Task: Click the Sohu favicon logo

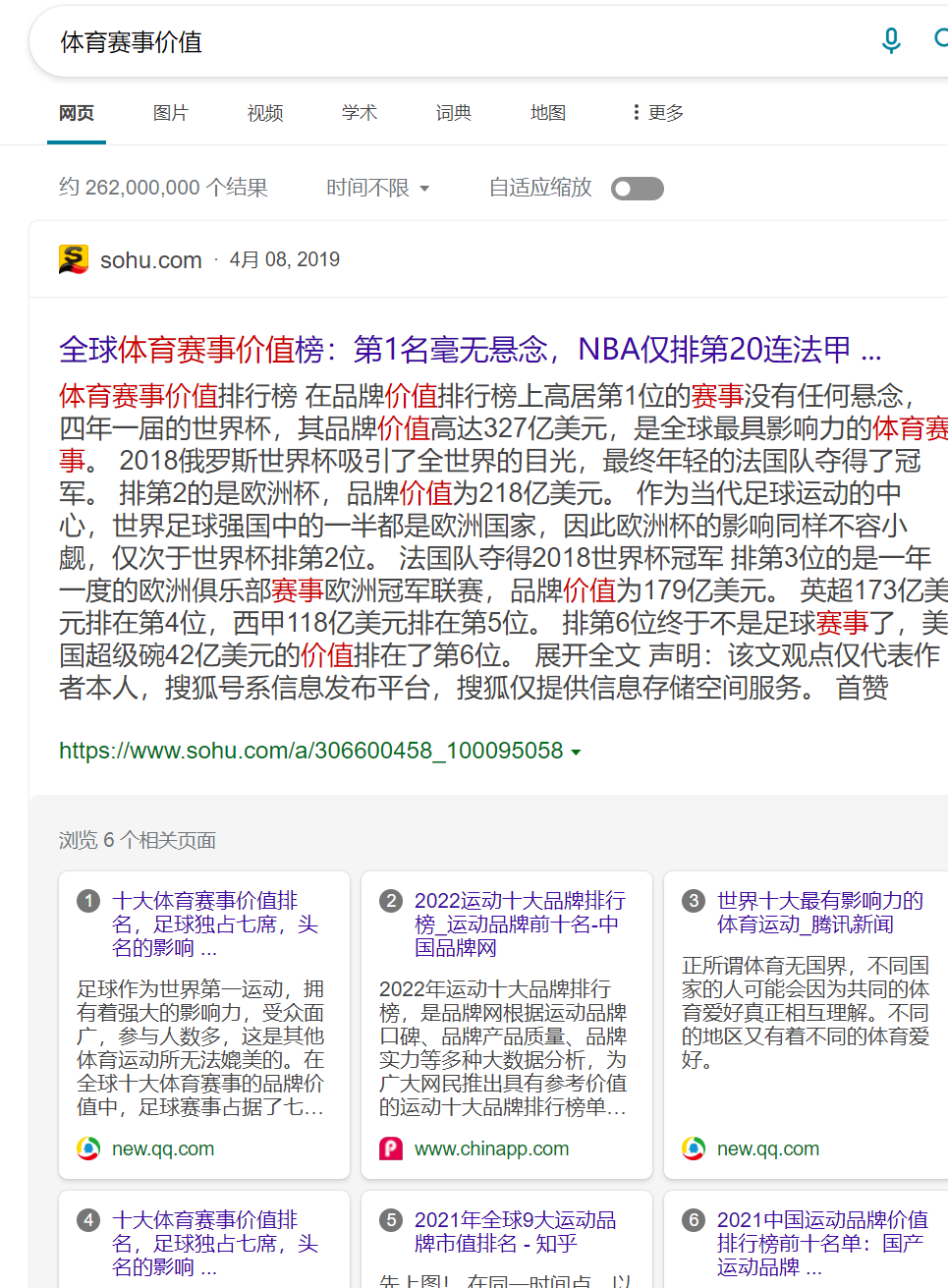Action: tap(74, 259)
